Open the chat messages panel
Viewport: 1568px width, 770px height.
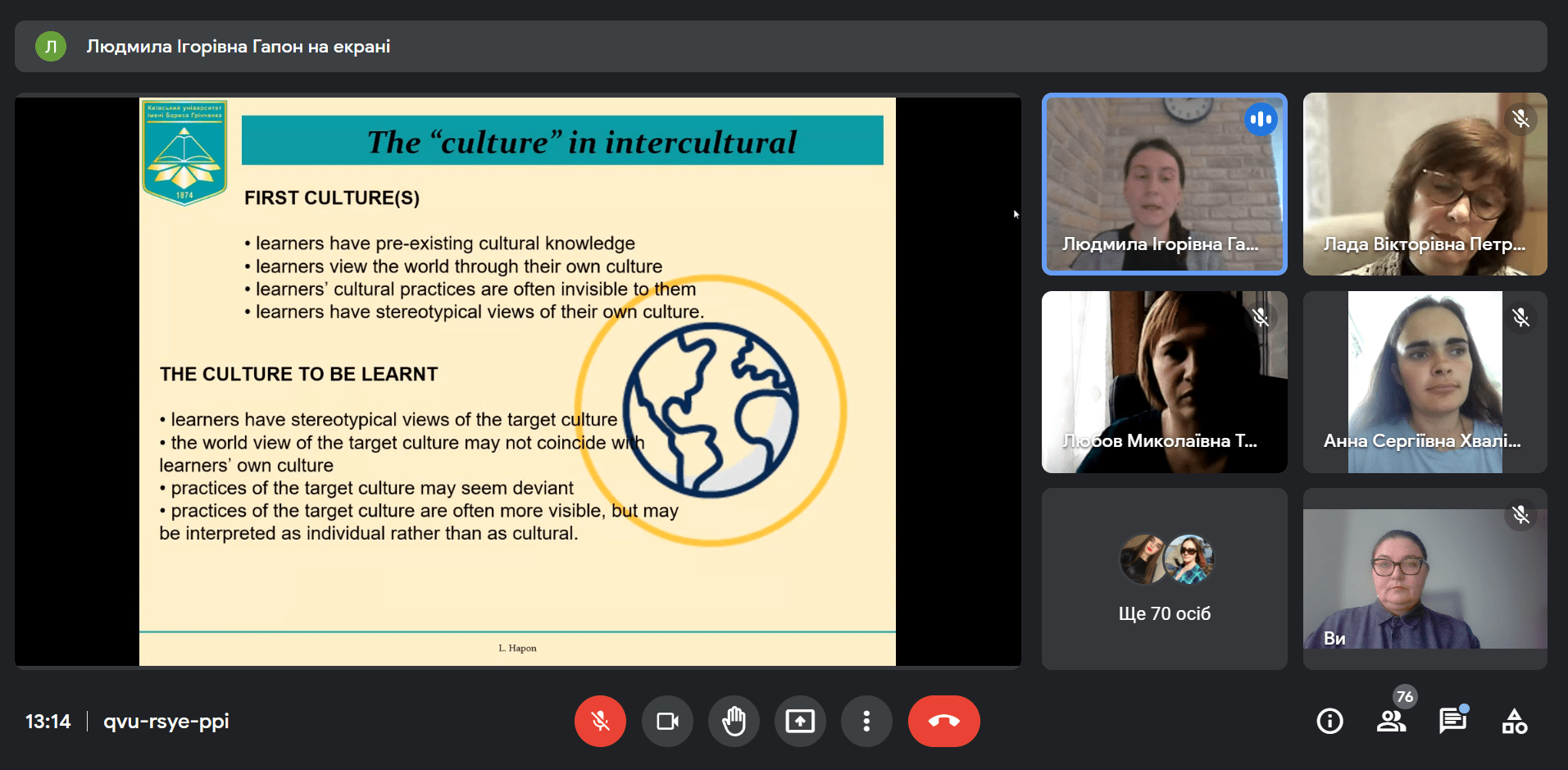click(1452, 721)
